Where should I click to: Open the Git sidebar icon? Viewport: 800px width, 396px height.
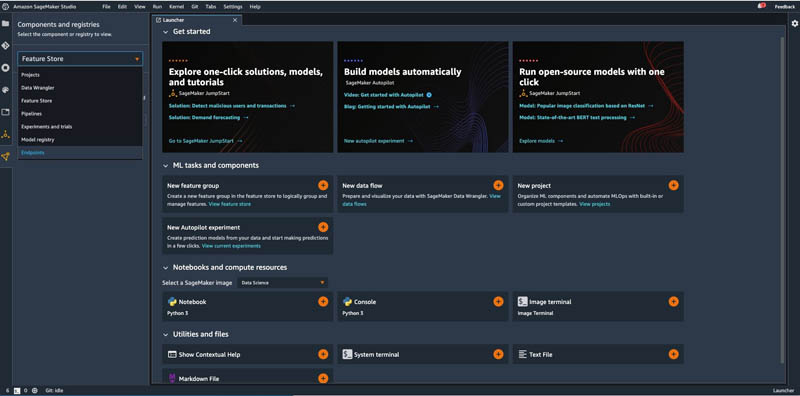pos(6,45)
